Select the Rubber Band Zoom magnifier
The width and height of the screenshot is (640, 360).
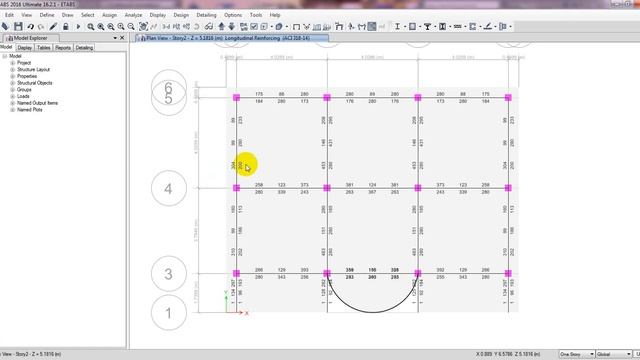click(x=91, y=27)
